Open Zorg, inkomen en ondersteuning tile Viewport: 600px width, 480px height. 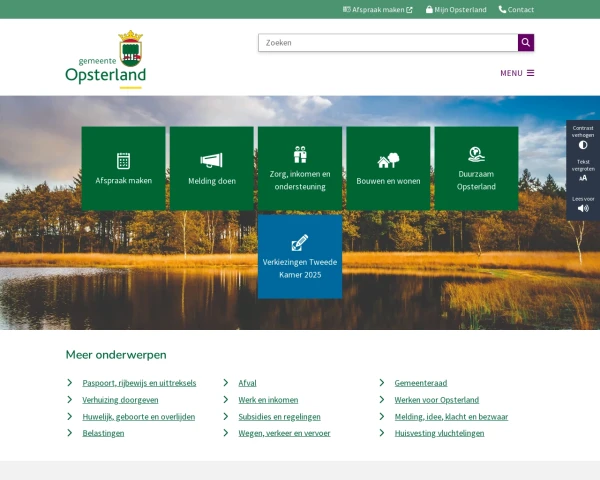point(300,168)
